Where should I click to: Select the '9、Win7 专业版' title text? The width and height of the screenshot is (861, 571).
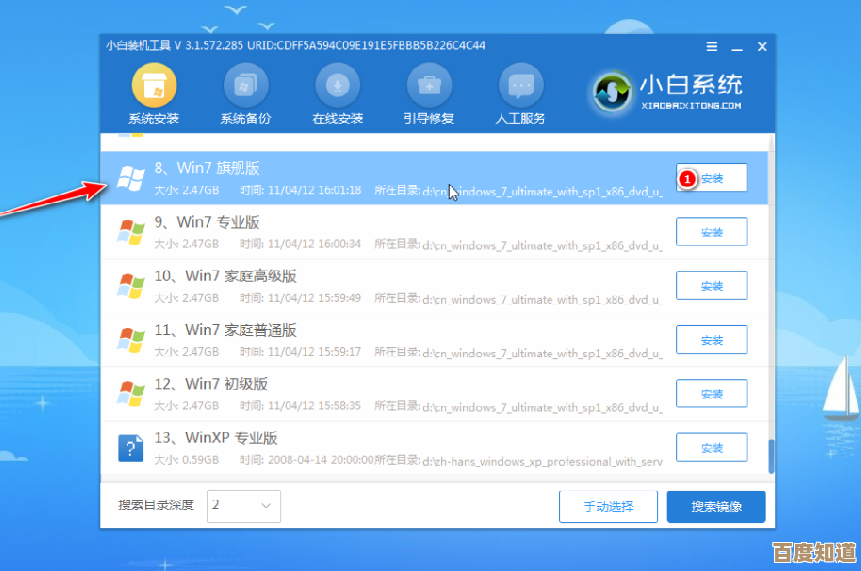207,222
